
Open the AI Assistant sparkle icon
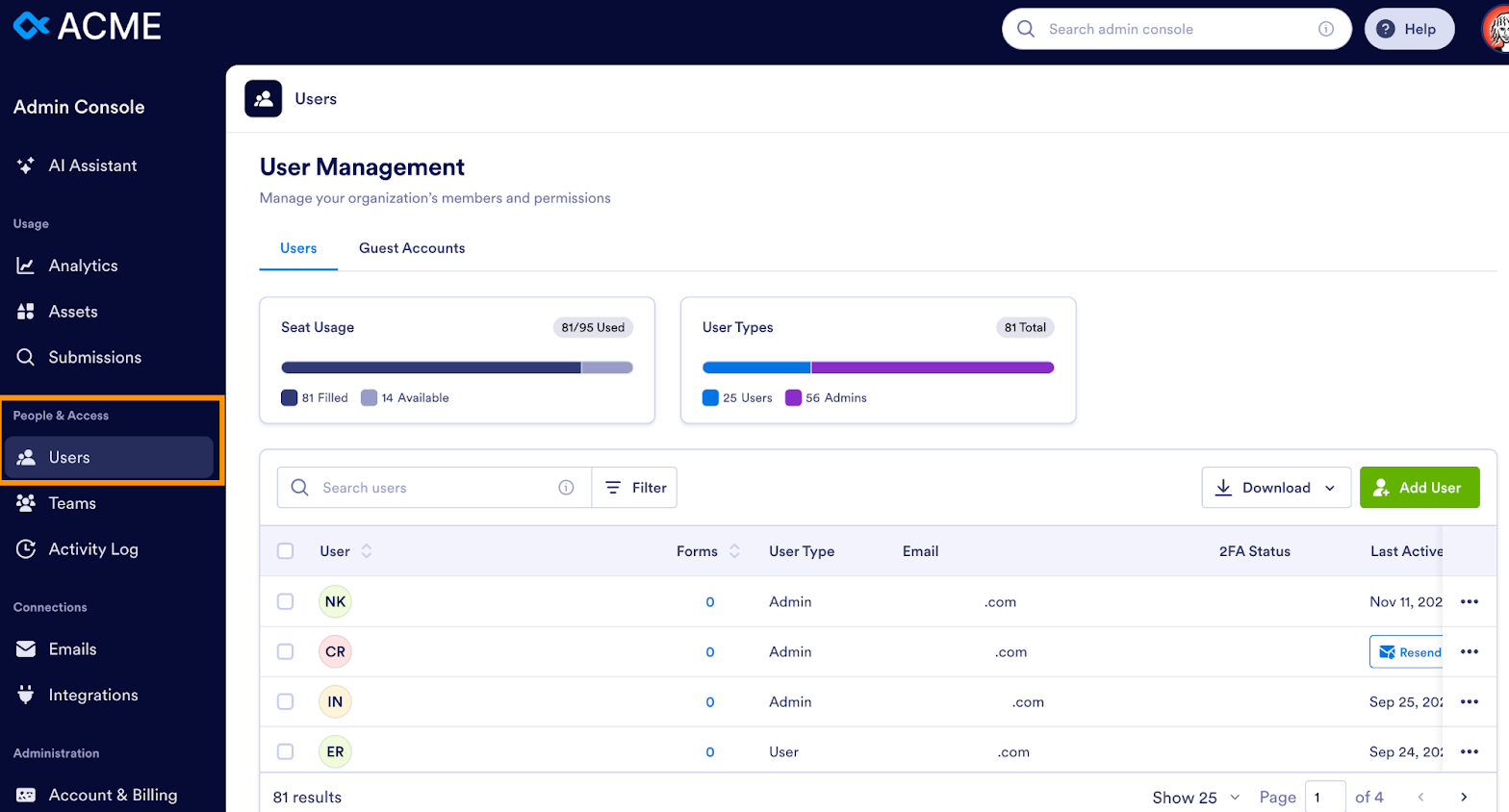(26, 165)
